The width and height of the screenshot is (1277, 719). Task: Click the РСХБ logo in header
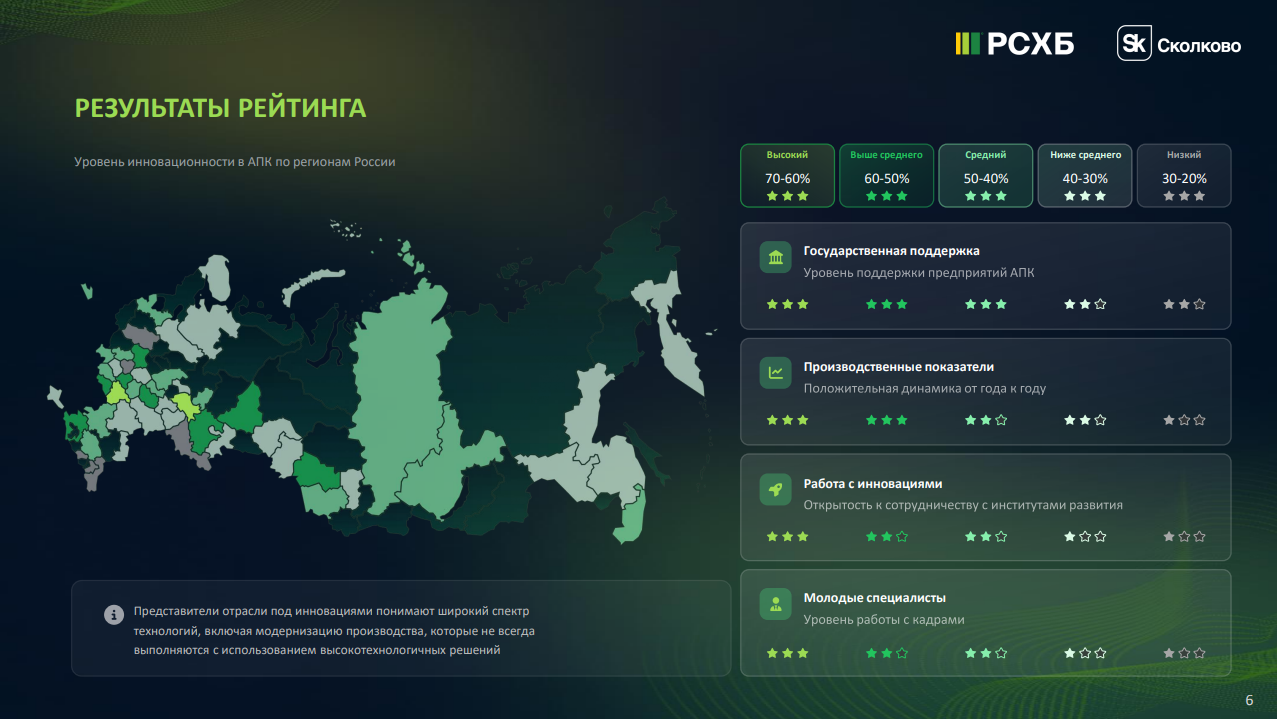[x=1014, y=43]
